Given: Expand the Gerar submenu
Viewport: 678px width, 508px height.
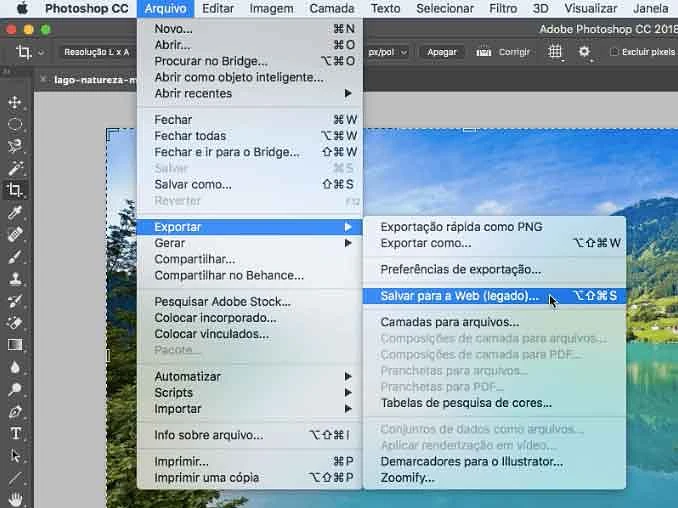Looking at the screenshot, I should pos(250,243).
